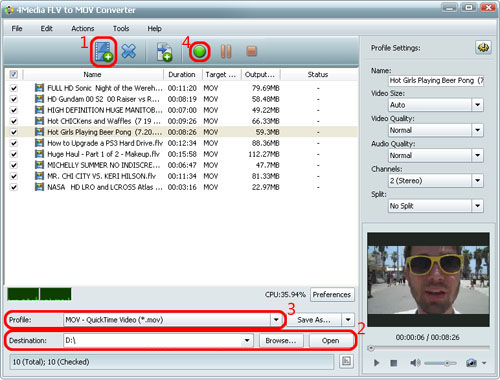The height and width of the screenshot is (380, 500).
Task: Open the Channels dropdown
Action: [477, 181]
